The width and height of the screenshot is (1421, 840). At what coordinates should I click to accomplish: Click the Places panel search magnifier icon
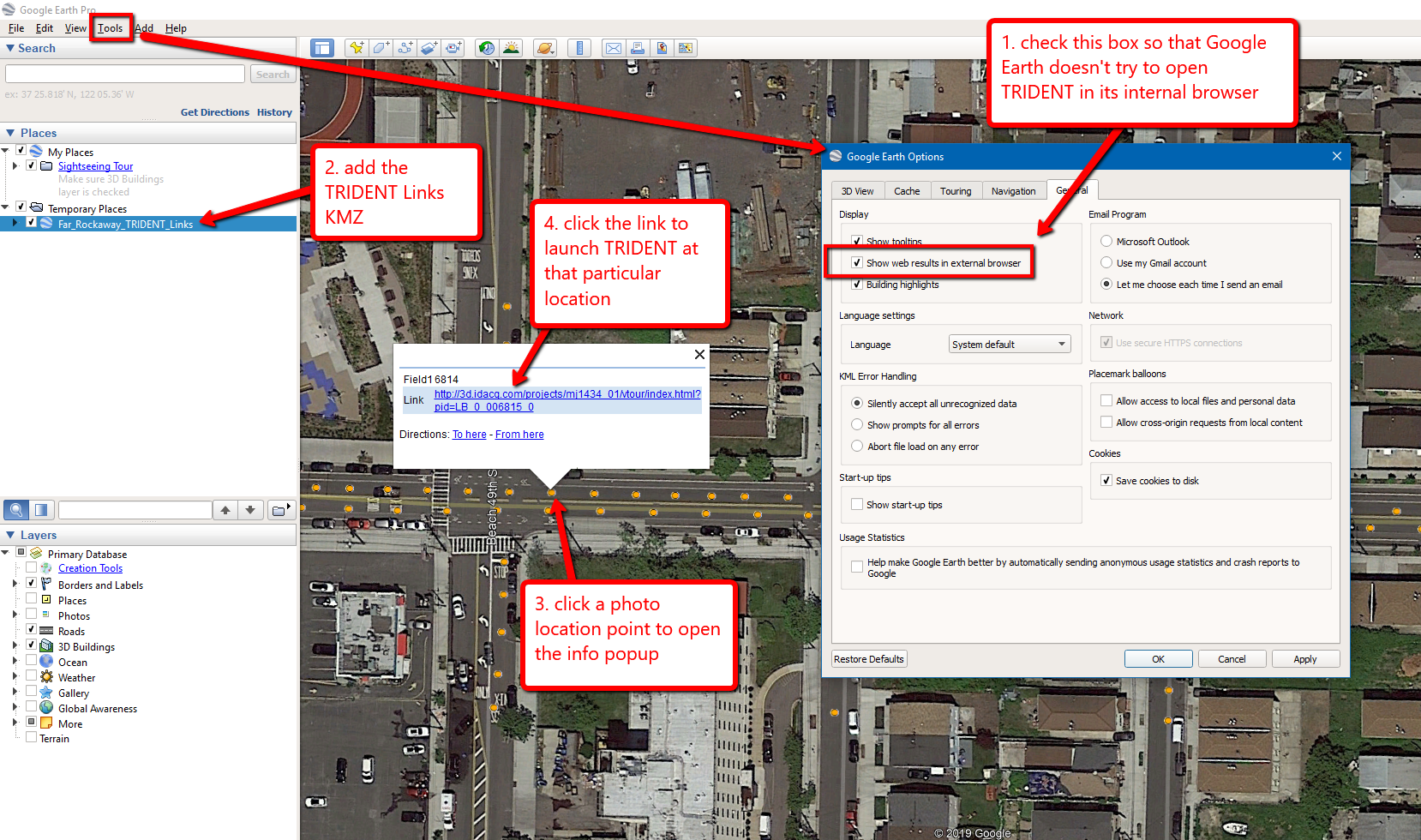click(16, 510)
